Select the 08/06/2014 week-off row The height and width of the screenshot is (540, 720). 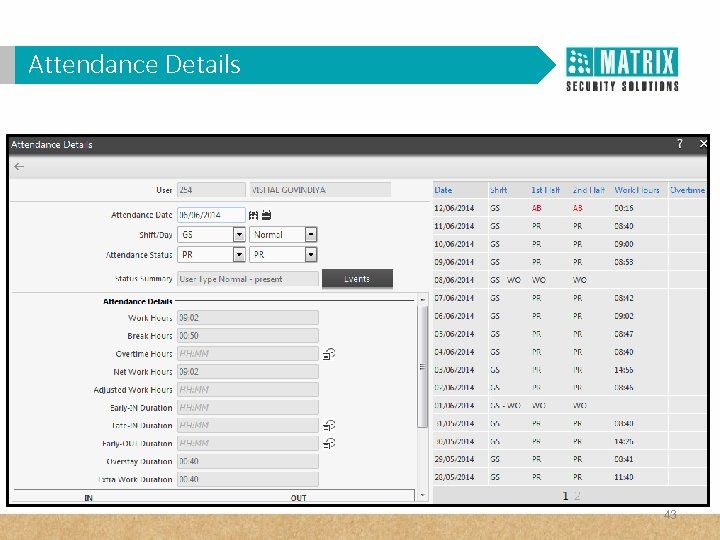(570, 280)
